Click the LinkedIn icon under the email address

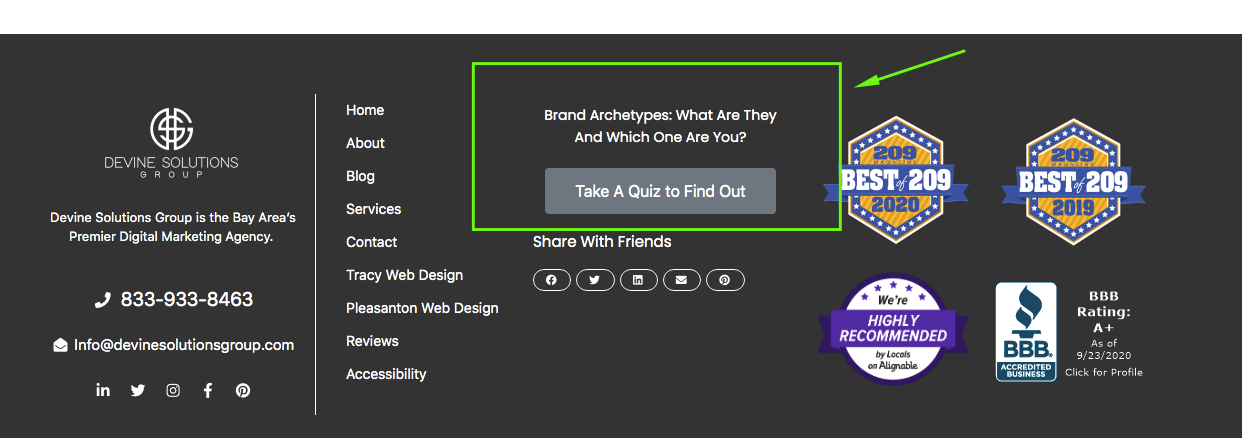coord(103,390)
